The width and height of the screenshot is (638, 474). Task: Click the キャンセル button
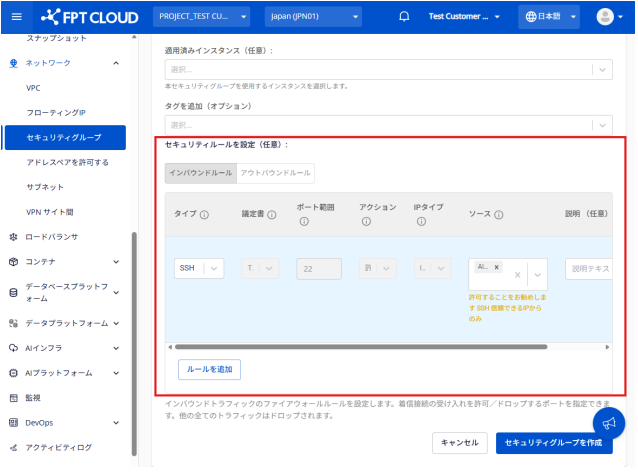coord(460,442)
